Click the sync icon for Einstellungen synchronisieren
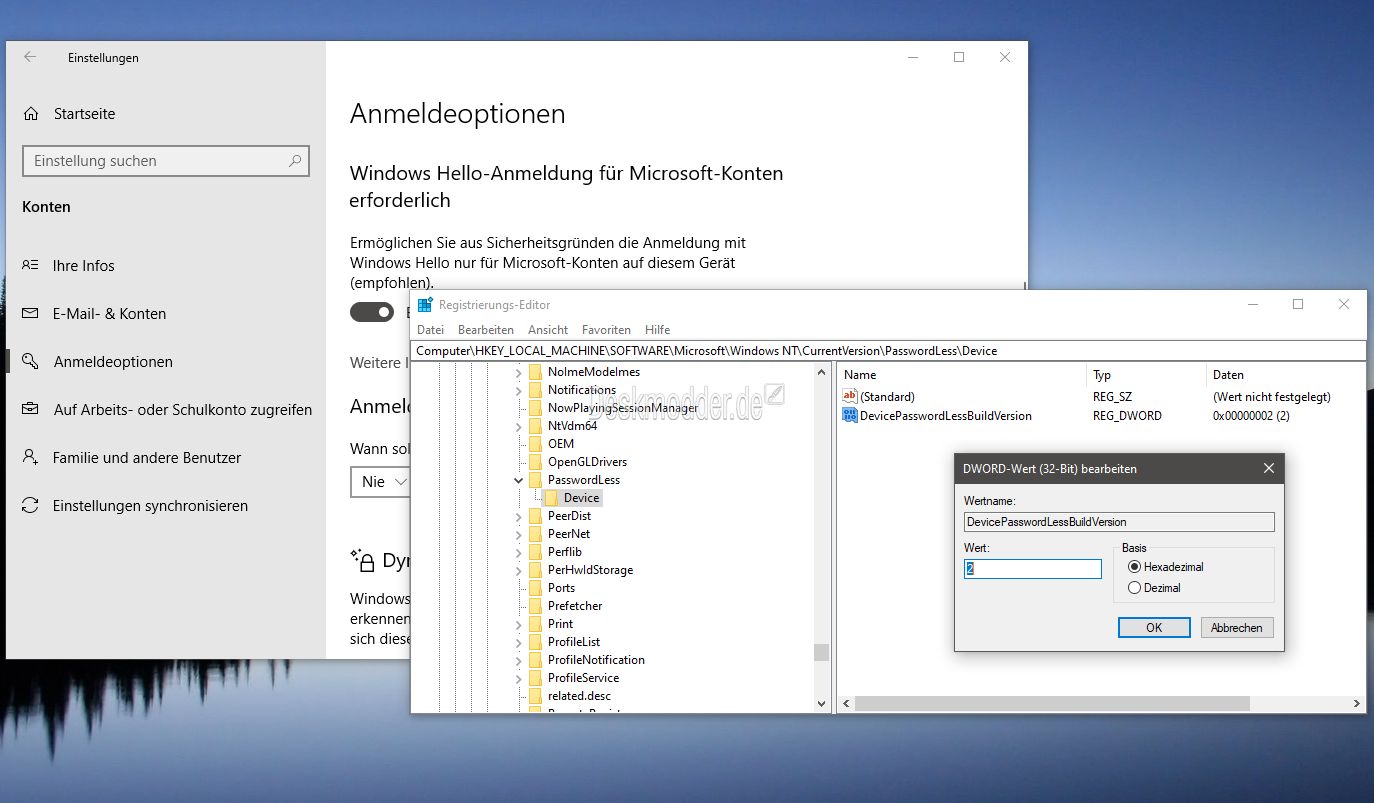The width and height of the screenshot is (1374, 803). tap(31, 505)
